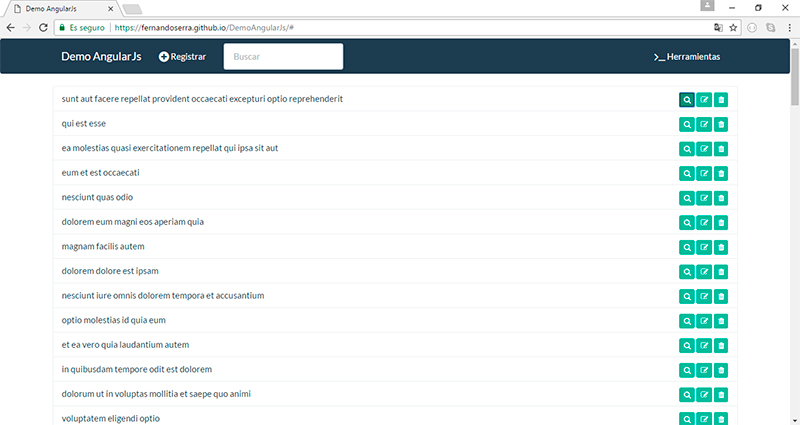
Task: Open the translate page icon in address bar
Action: 718,28
